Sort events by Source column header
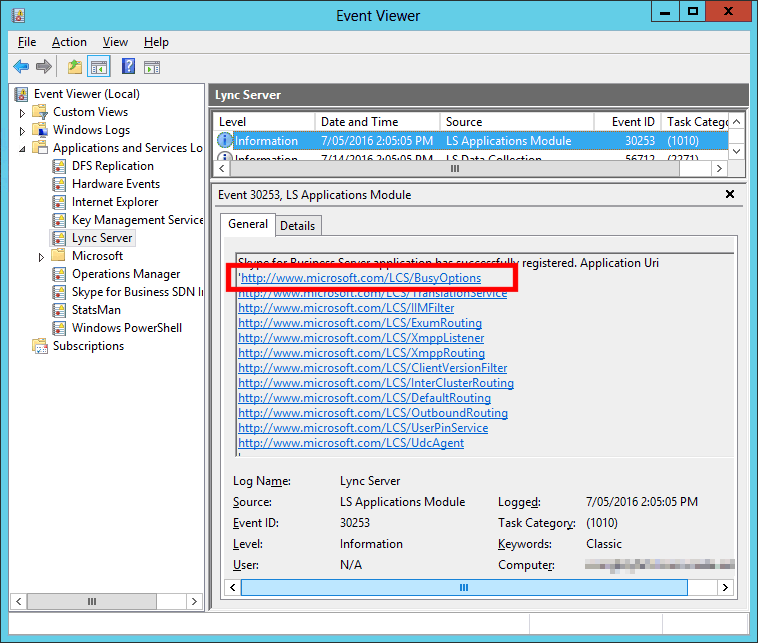Viewport: 758px width, 643px height. pos(517,122)
